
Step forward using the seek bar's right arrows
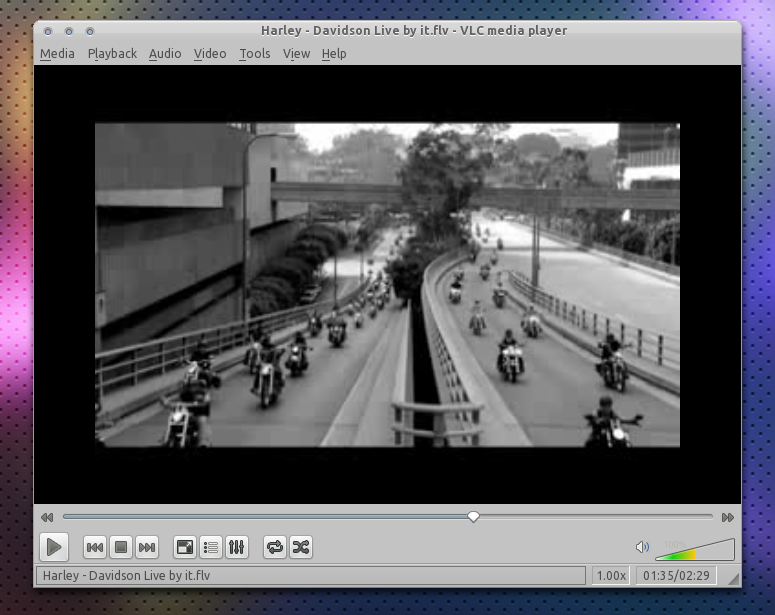[x=727, y=517]
